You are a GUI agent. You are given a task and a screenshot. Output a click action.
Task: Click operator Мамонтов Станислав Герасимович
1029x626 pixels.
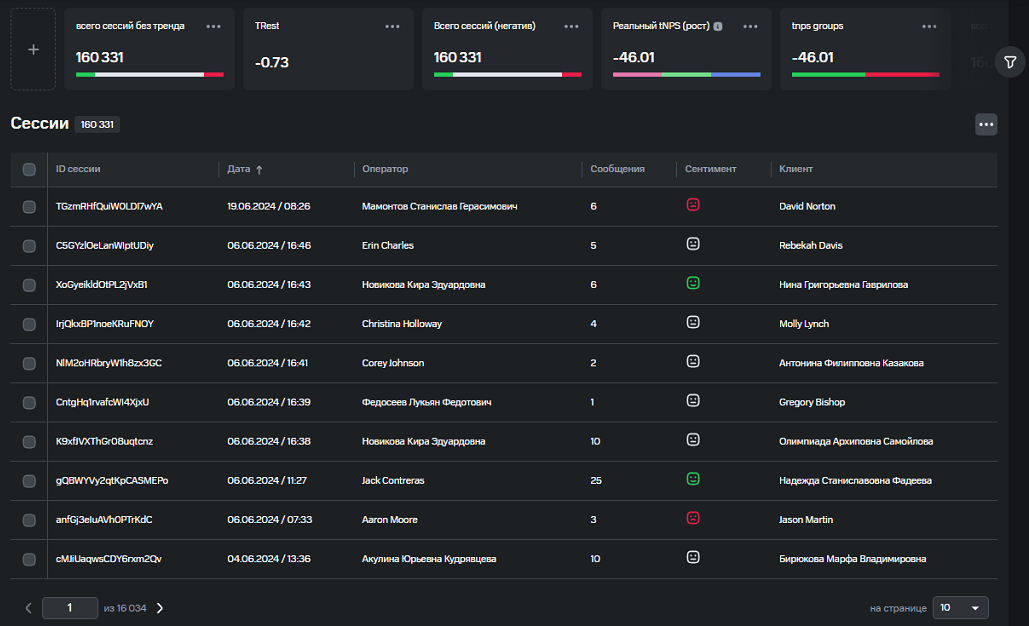pos(440,206)
